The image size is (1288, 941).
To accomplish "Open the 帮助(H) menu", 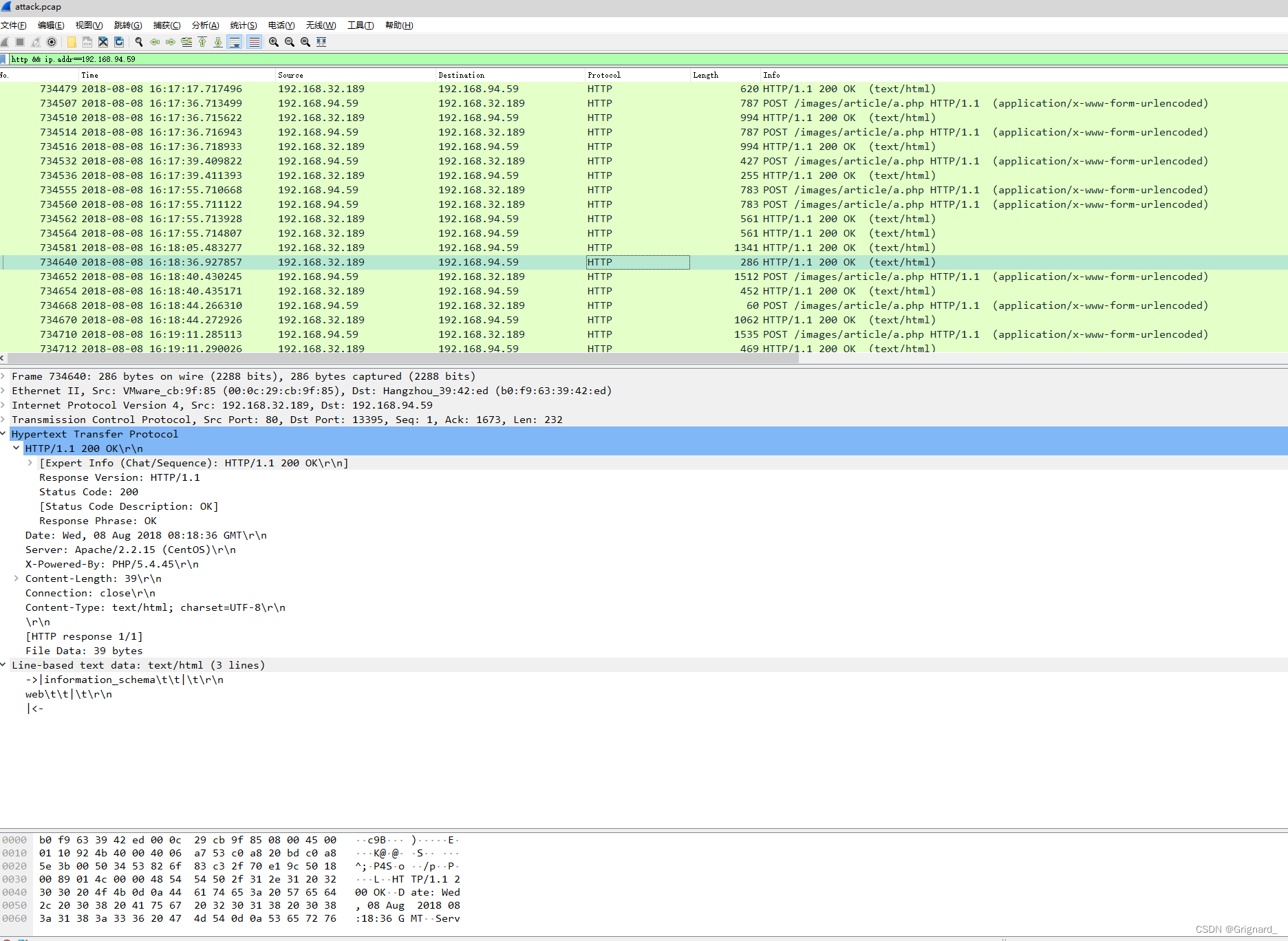I will click(x=399, y=25).
